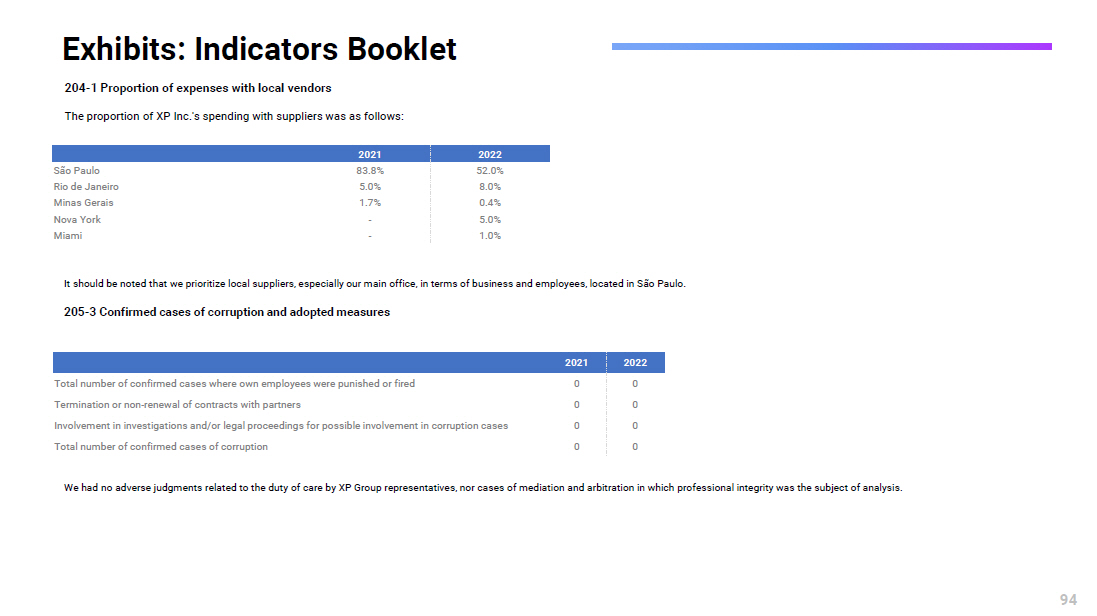Select the Miami row label
The image size is (1097, 616).
pos(68,236)
